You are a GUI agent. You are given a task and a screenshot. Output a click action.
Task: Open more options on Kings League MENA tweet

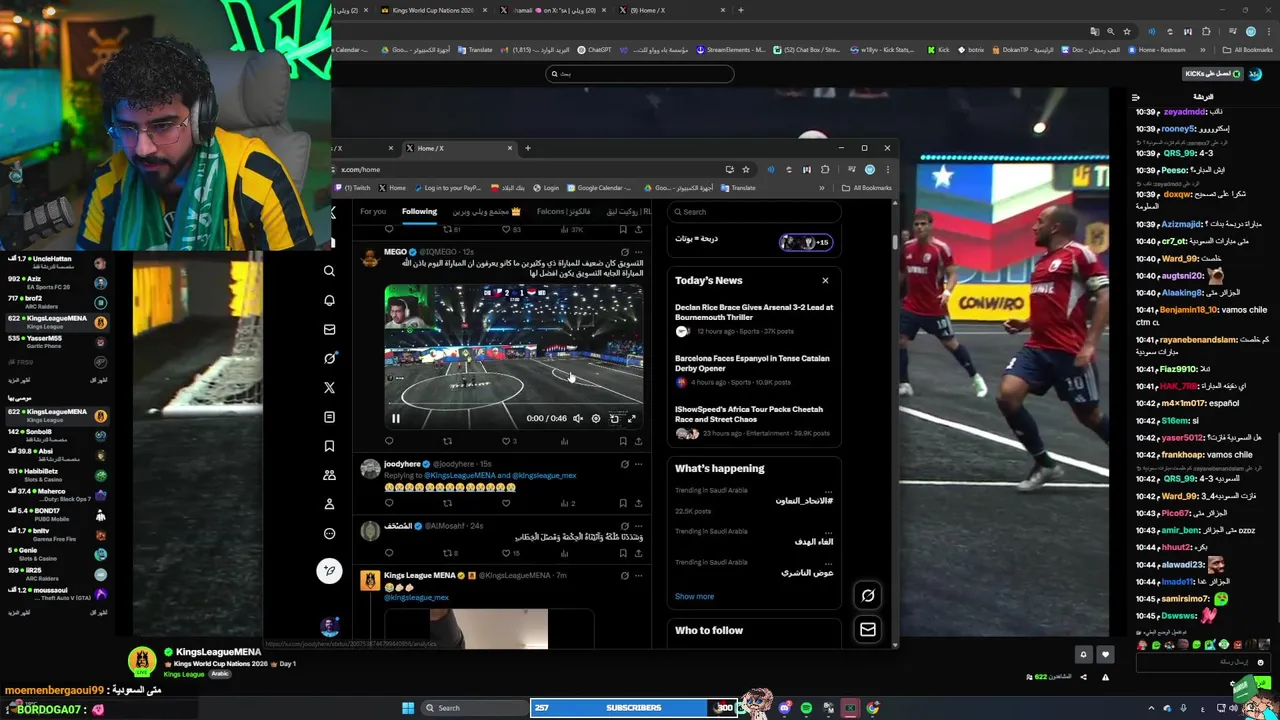point(638,575)
